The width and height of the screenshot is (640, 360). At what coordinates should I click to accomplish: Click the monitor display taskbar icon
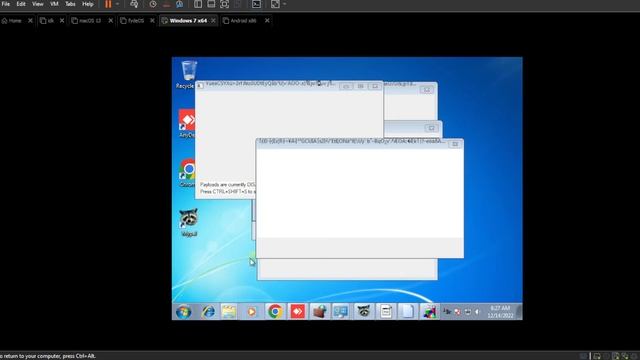tap(341, 312)
